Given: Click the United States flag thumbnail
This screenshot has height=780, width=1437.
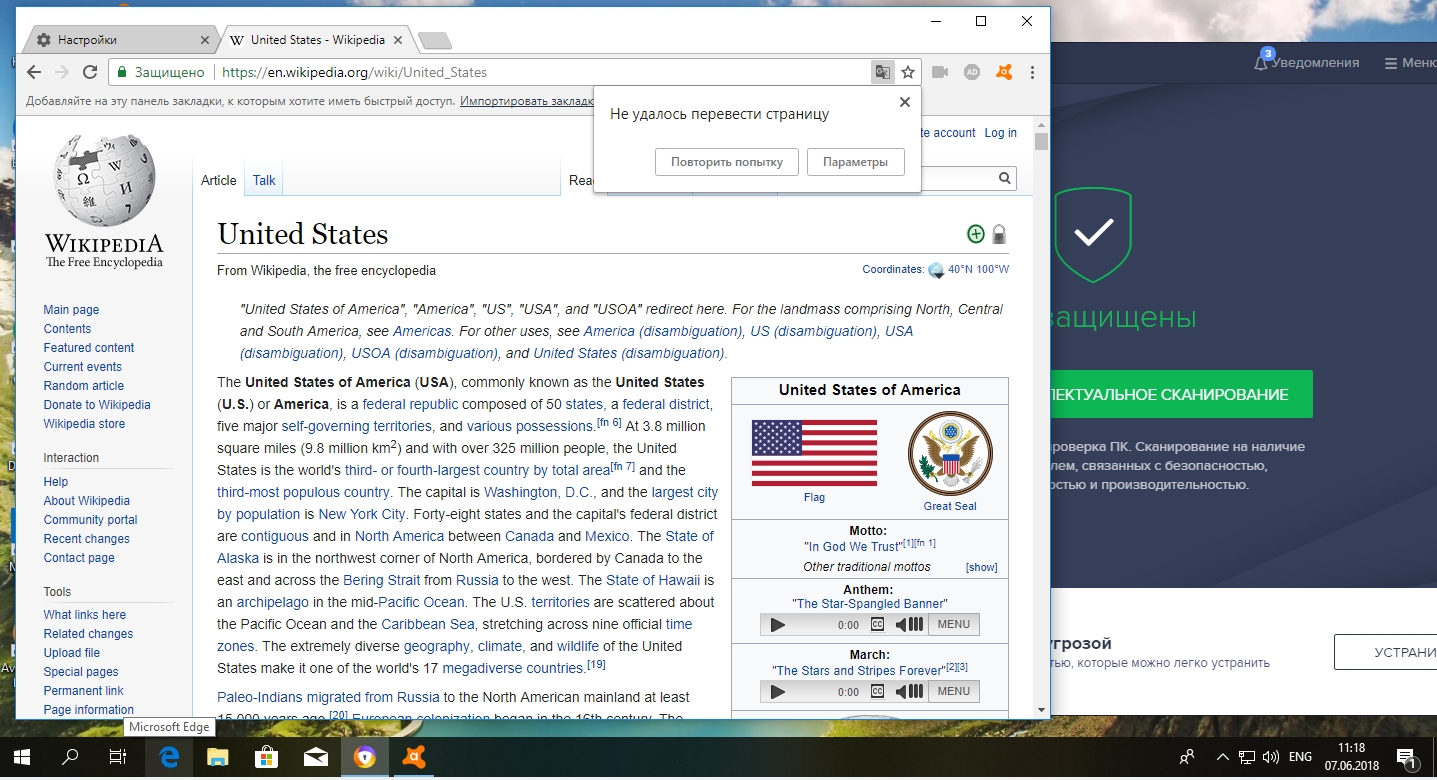Looking at the screenshot, I should (814, 453).
